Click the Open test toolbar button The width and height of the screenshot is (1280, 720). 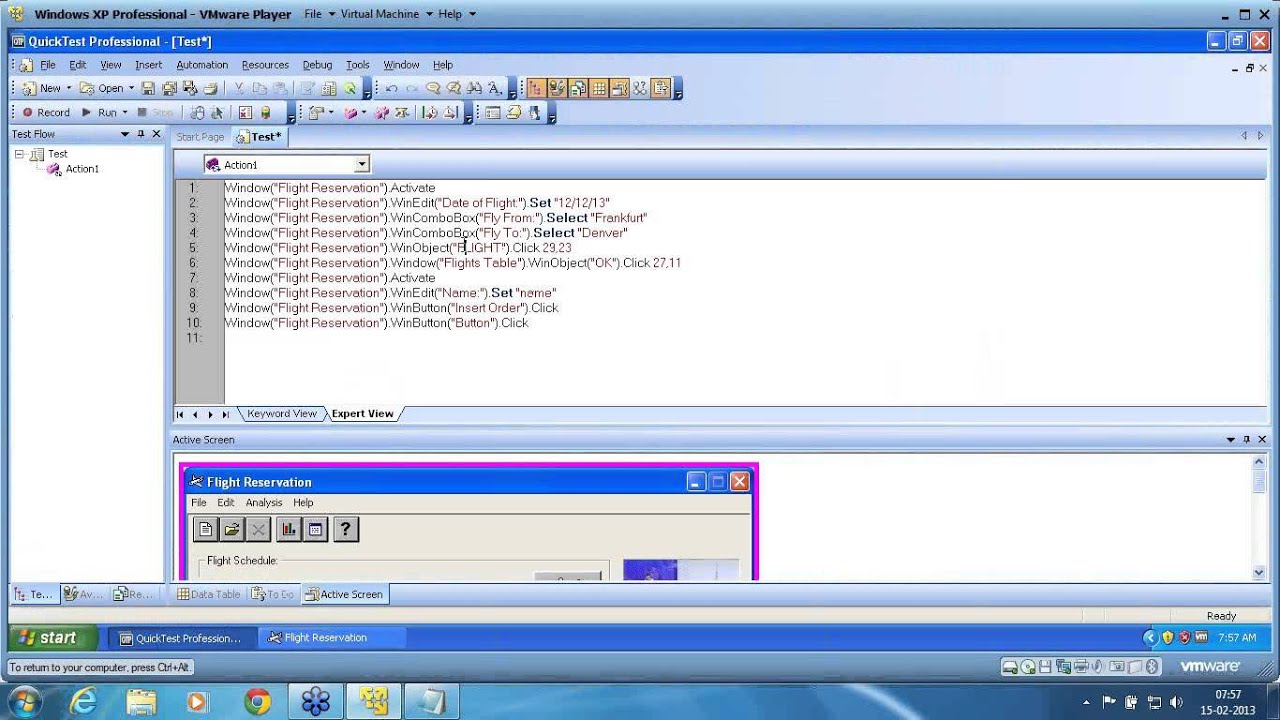(102, 88)
